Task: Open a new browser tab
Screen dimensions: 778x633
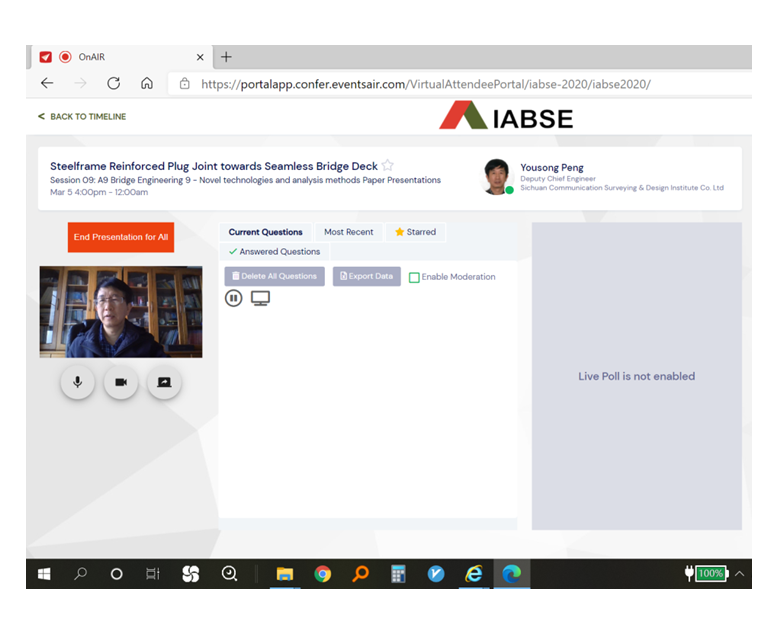Action: tap(226, 57)
